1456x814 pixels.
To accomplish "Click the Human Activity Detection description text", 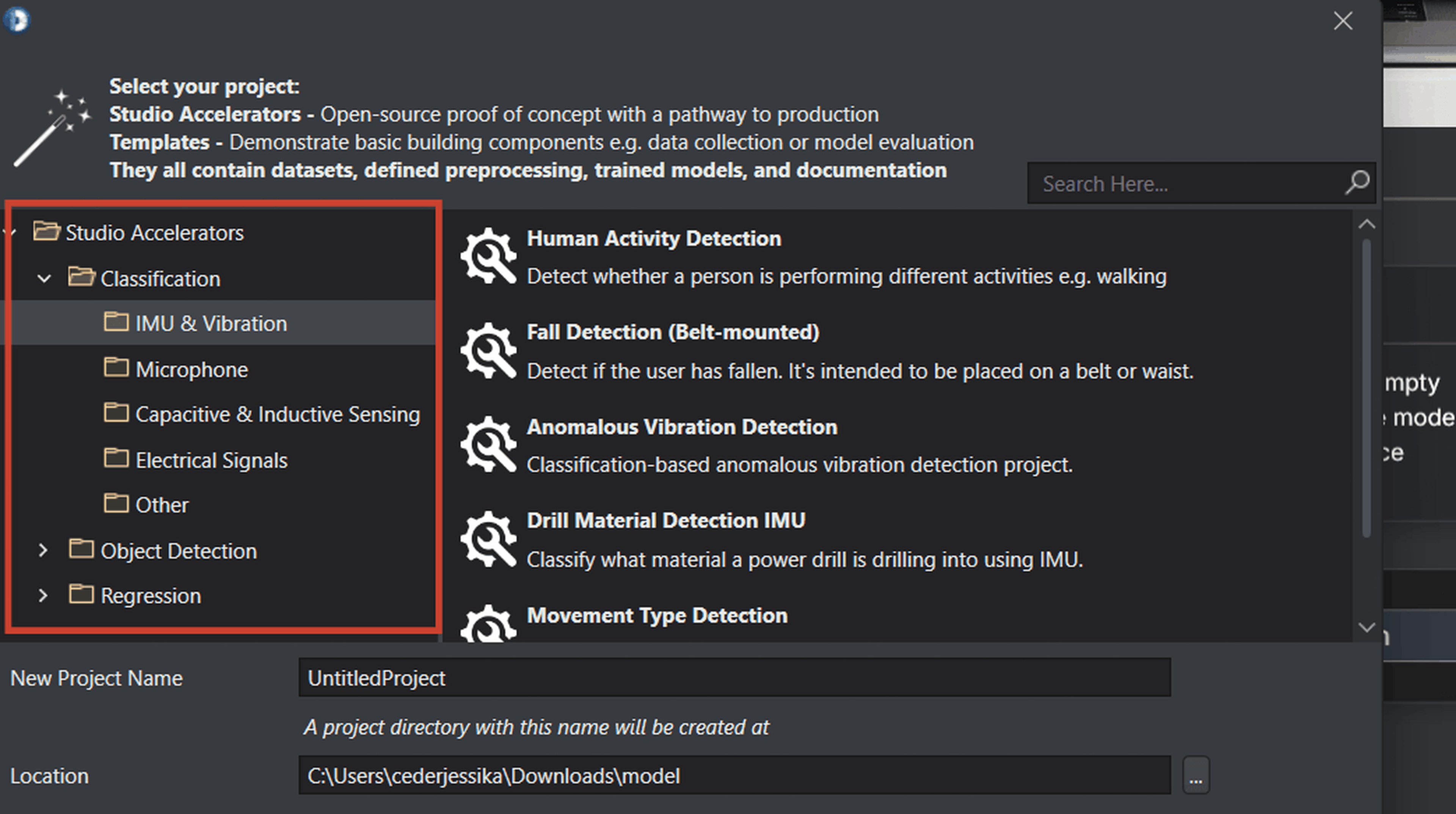I will (847, 277).
